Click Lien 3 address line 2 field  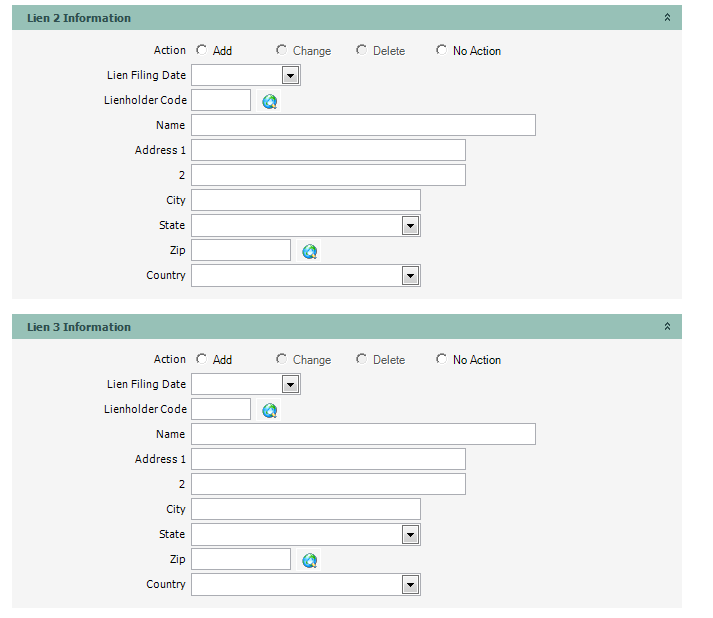[328, 484]
